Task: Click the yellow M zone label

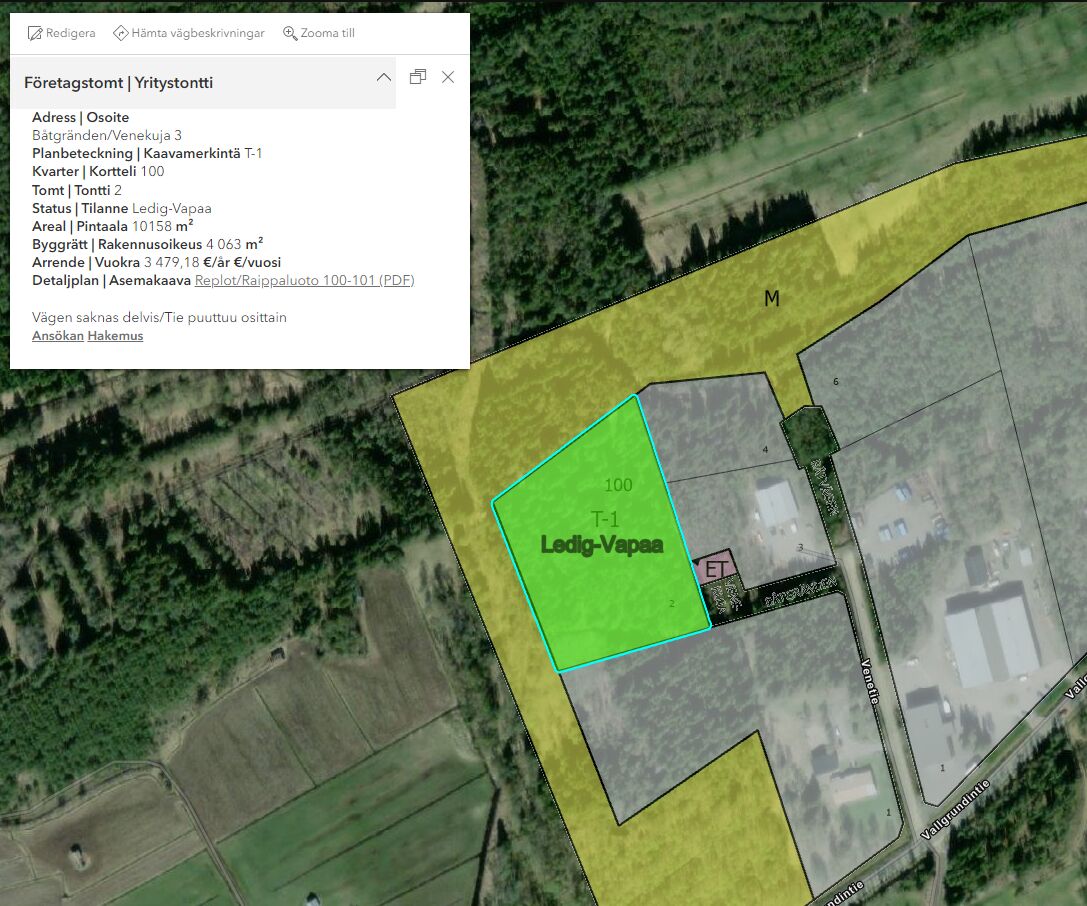Action: [771, 299]
